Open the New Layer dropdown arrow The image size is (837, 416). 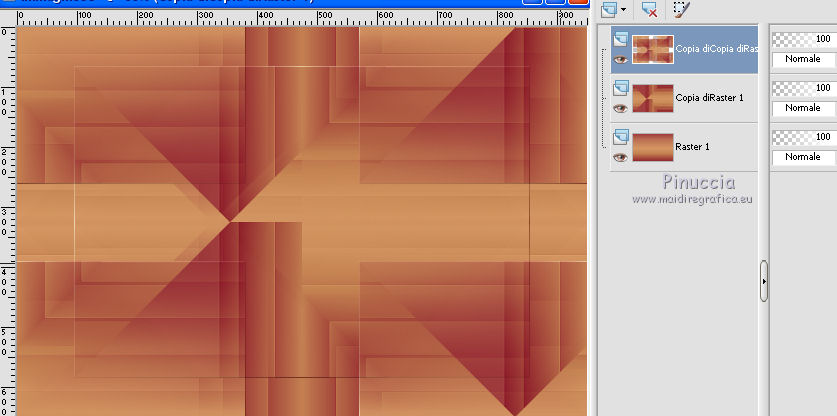623,10
